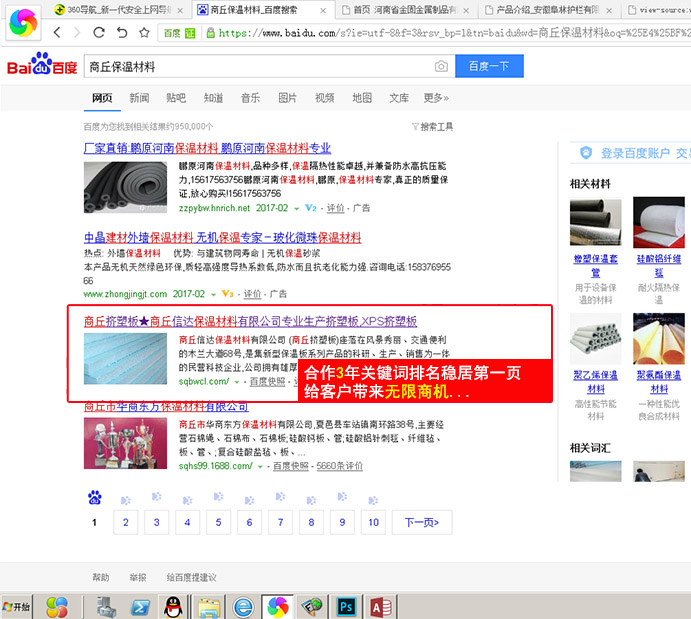The width and height of the screenshot is (691, 619).
Task: Open Photoshop from the taskbar
Action: coord(346,607)
